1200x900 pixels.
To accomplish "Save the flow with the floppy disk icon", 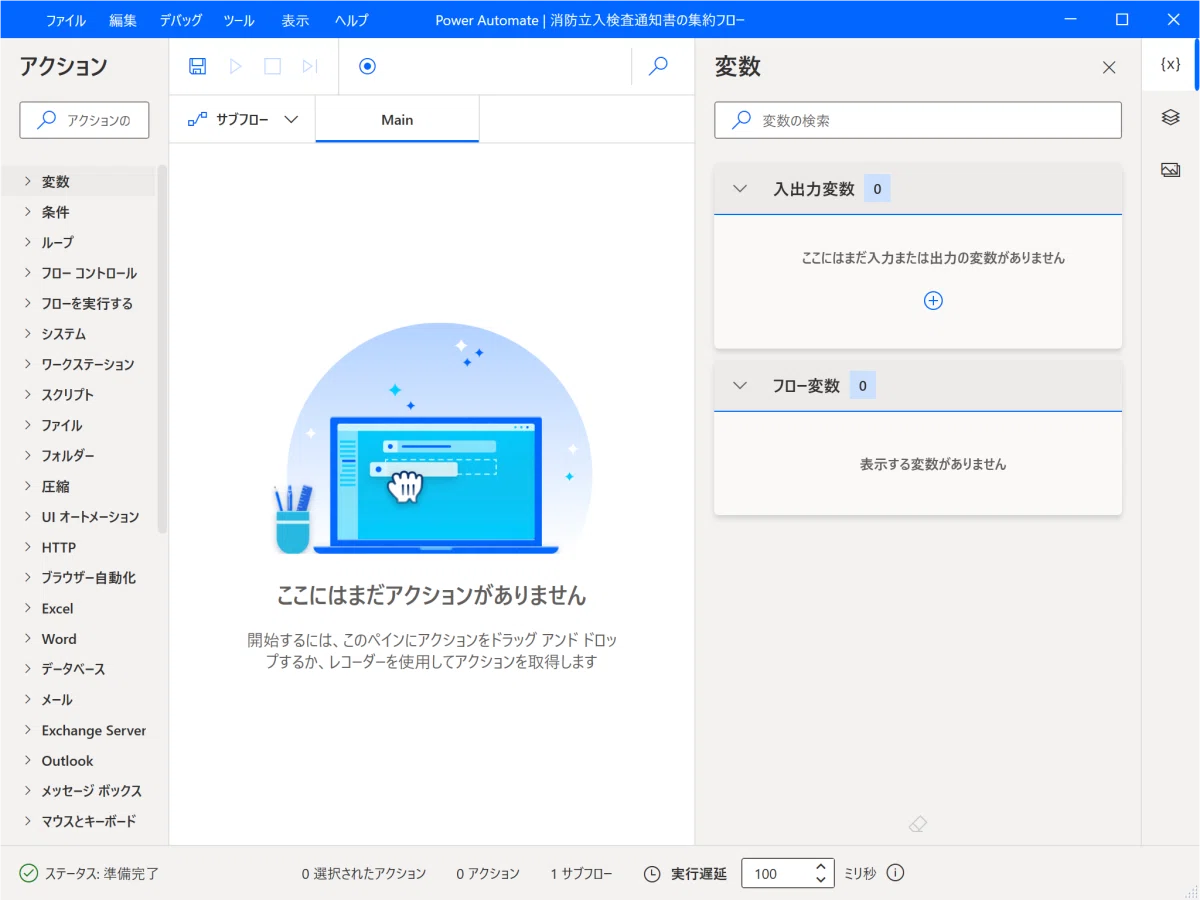I will coord(197,66).
